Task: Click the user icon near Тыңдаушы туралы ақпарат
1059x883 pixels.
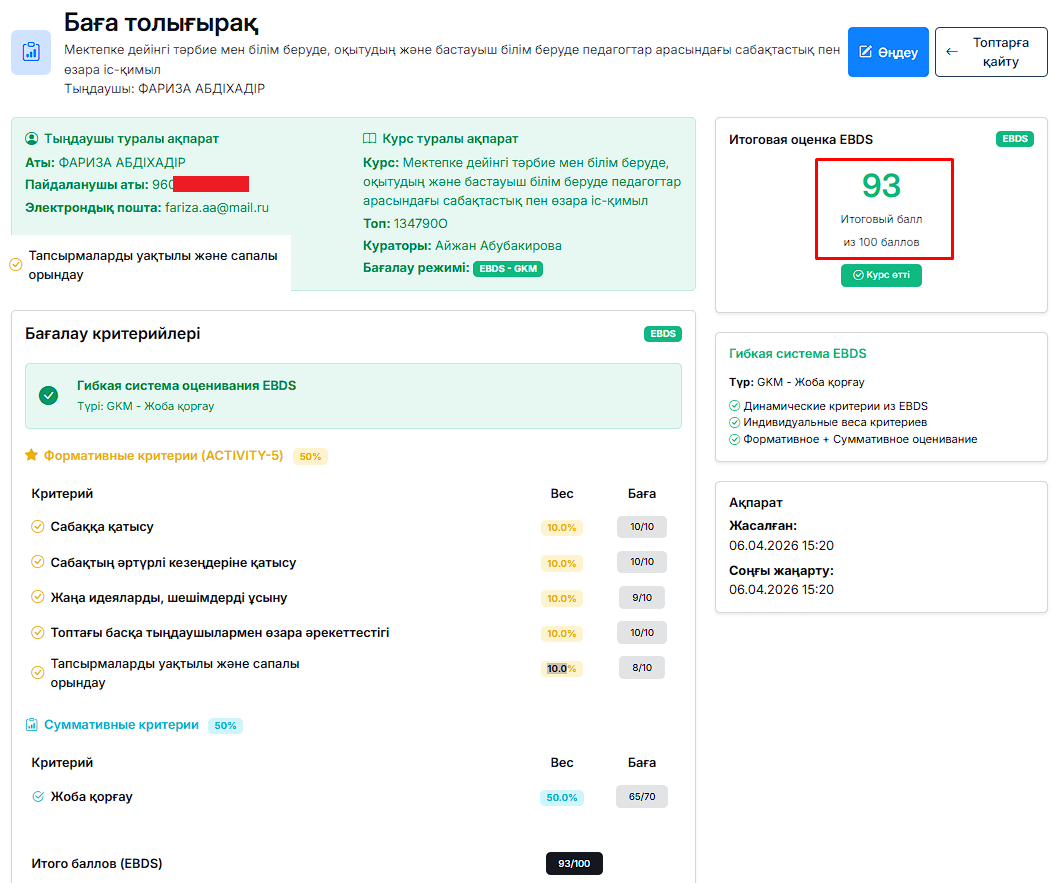Action: point(32,139)
